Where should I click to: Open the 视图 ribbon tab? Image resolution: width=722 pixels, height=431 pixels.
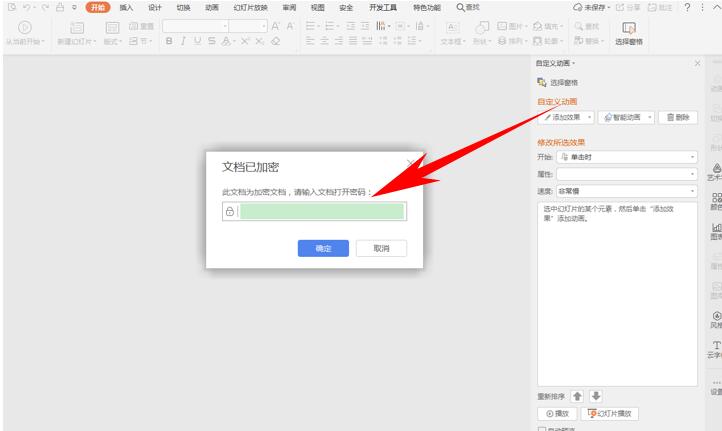click(318, 7)
